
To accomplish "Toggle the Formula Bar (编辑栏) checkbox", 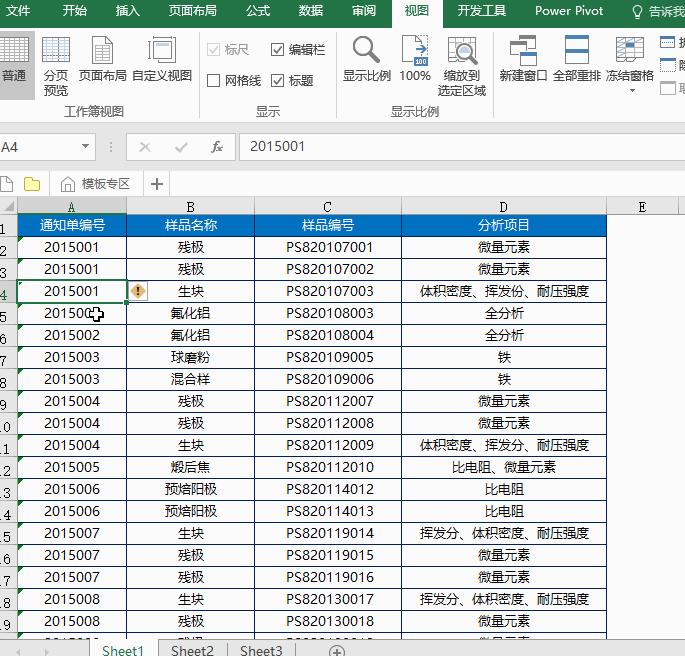I will 277,50.
